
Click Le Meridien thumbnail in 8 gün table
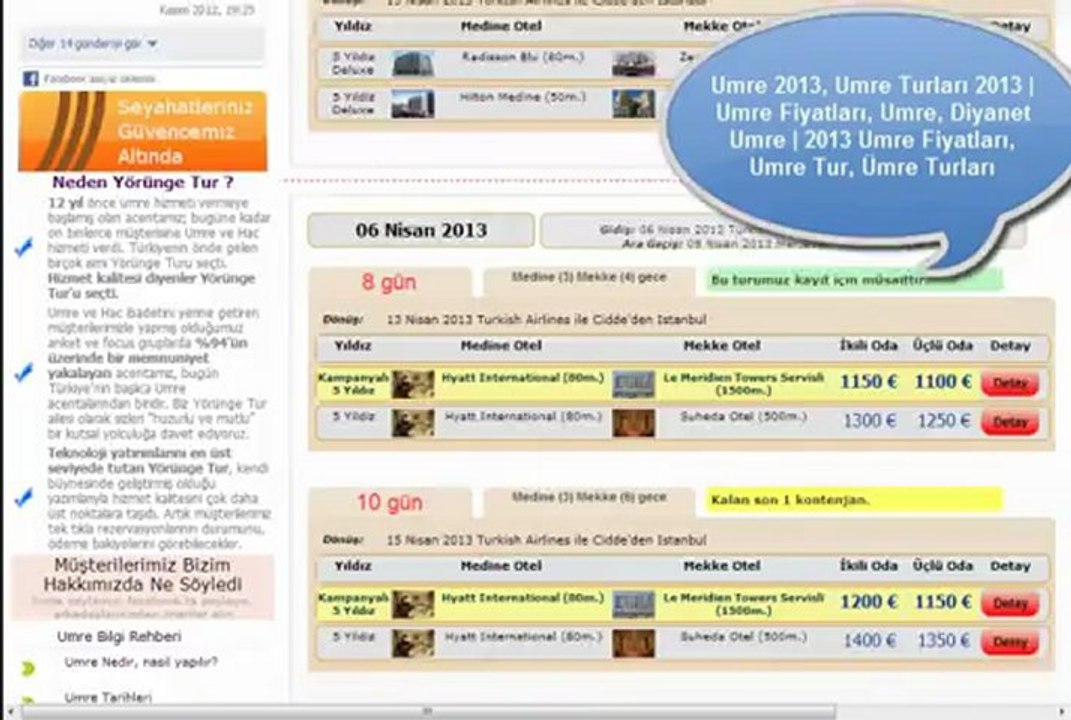pos(633,384)
